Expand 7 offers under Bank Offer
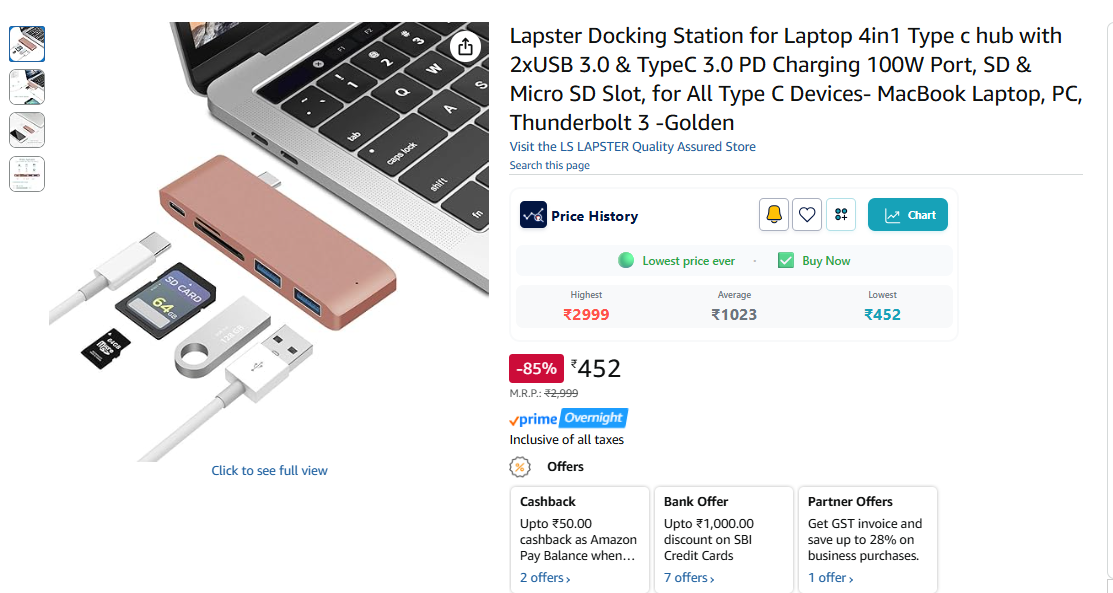The width and height of the screenshot is (1113, 593). click(689, 578)
